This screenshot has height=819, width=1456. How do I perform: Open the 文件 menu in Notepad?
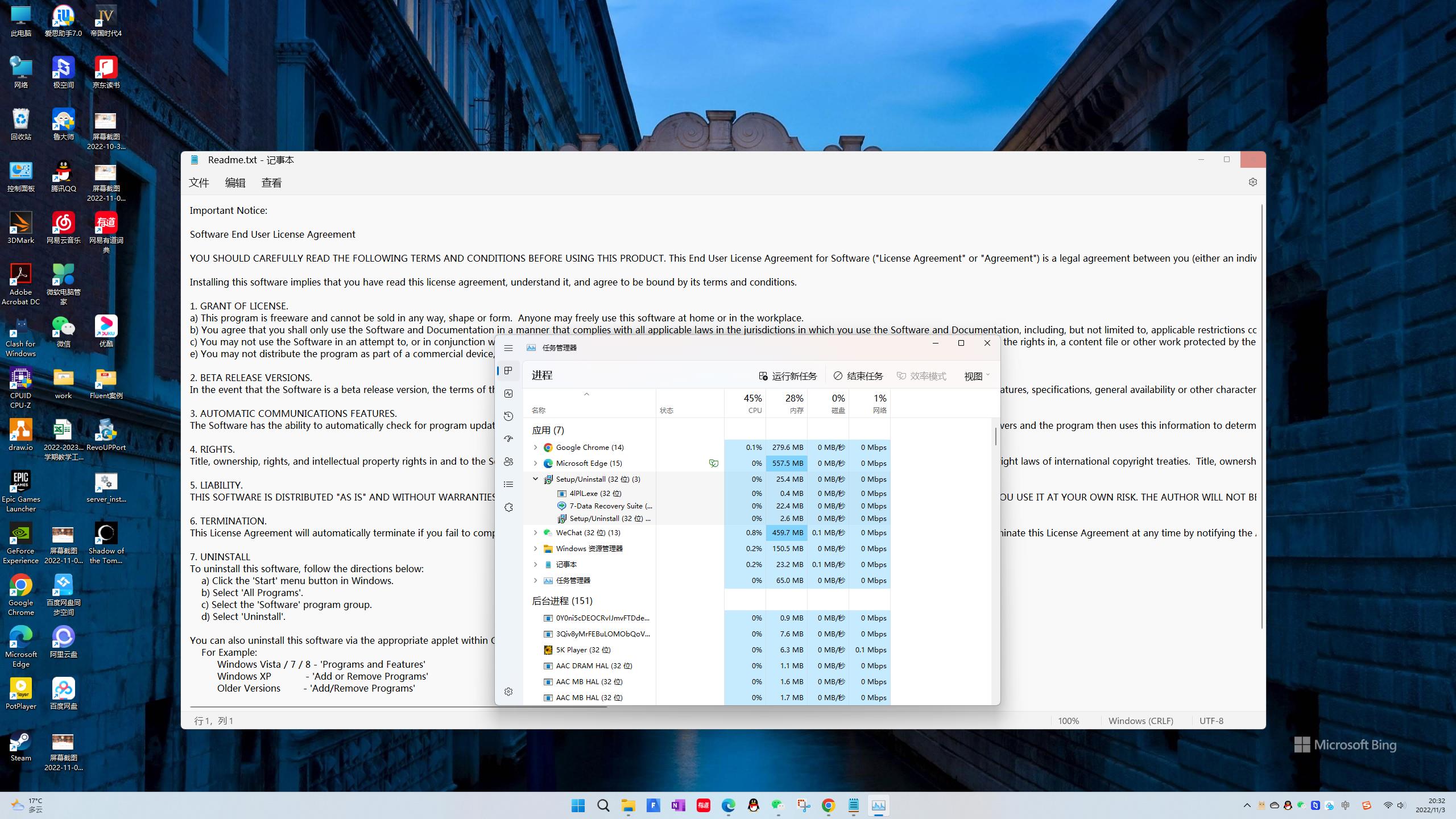pyautogui.click(x=199, y=183)
